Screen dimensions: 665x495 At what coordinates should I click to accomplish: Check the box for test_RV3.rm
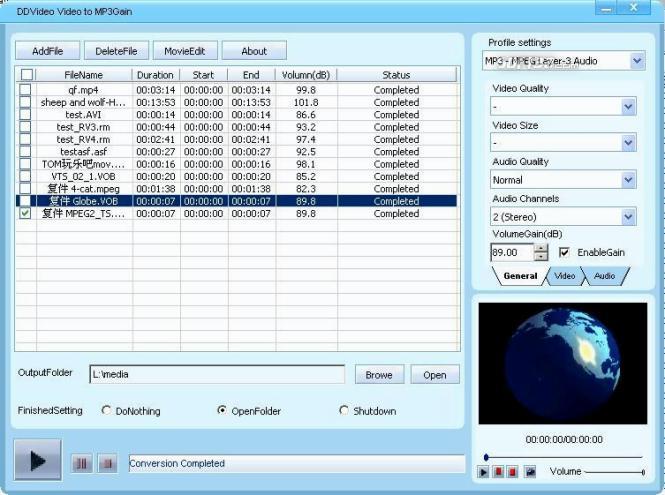coord(25,127)
